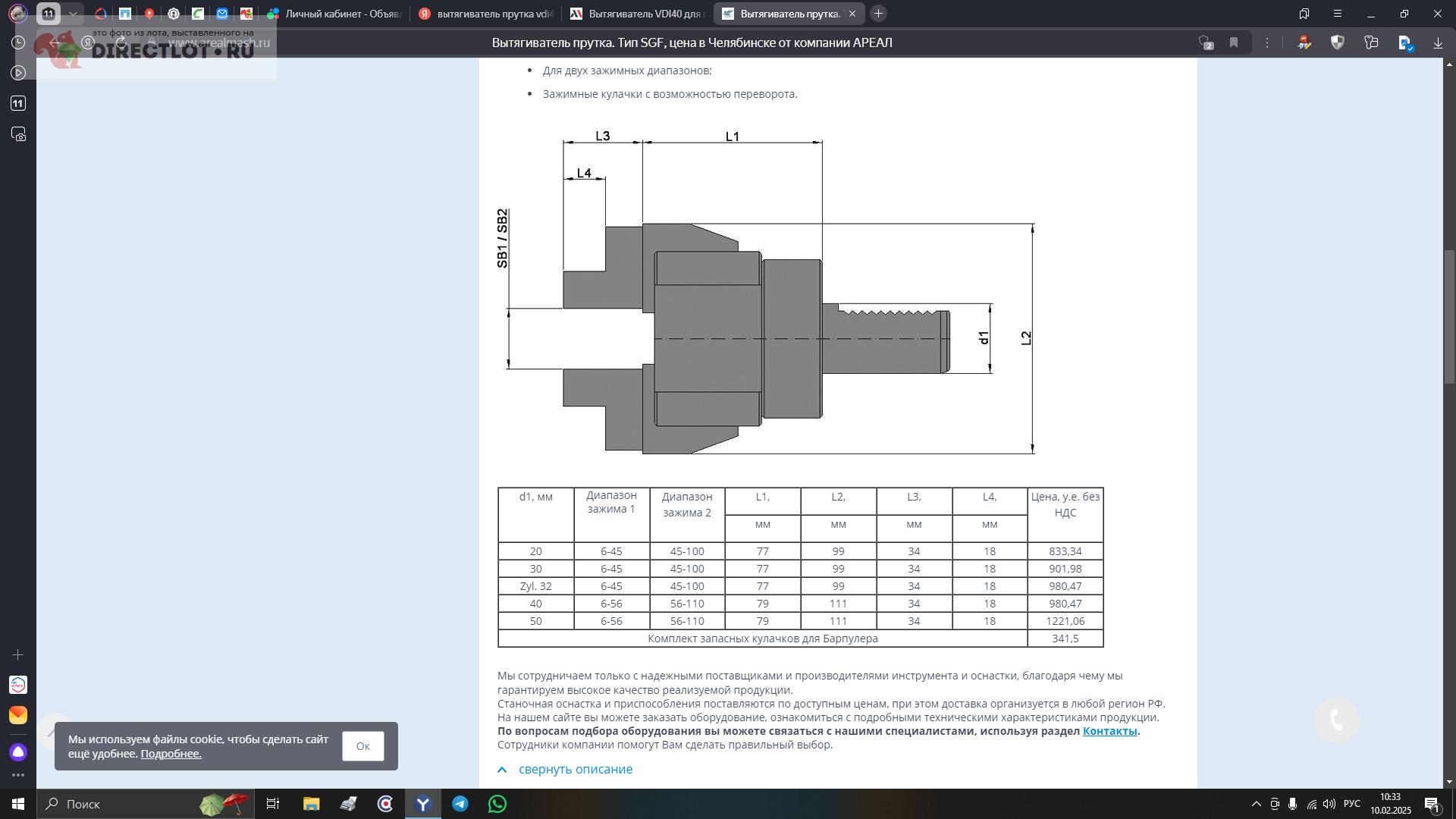The height and width of the screenshot is (819, 1456).
Task: Open WhatsApp from the taskbar
Action: (497, 804)
